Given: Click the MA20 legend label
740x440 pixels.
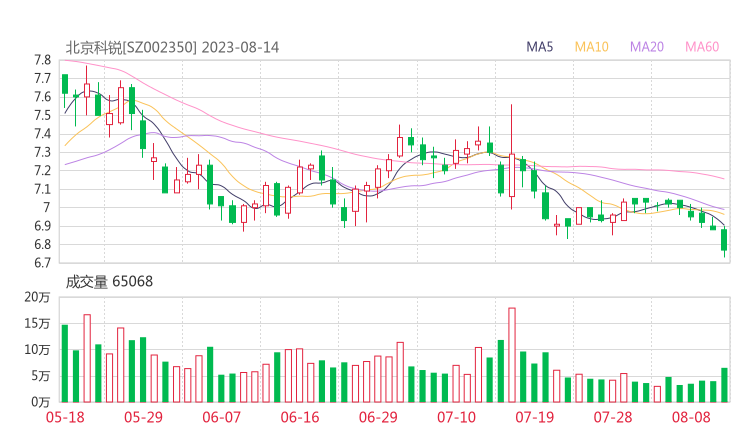Looking at the screenshot, I should coord(647,47).
